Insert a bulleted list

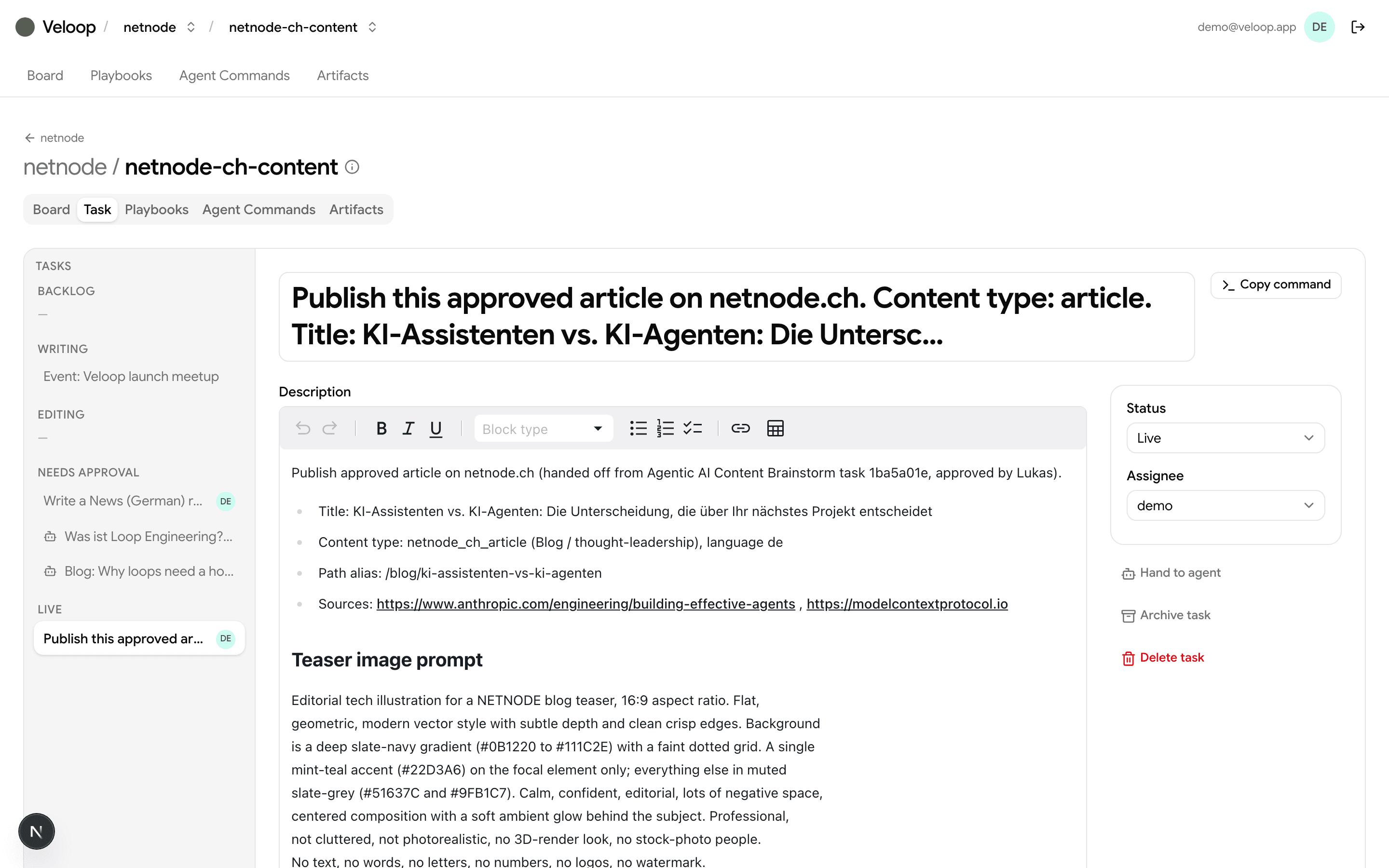(638, 428)
